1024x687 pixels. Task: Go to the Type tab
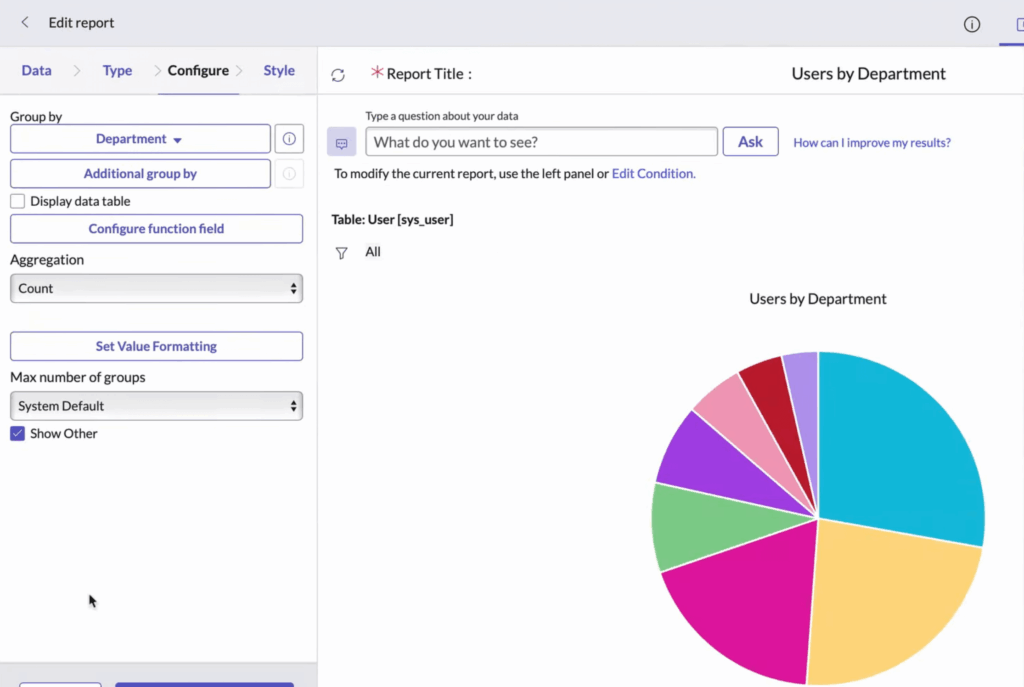(117, 71)
